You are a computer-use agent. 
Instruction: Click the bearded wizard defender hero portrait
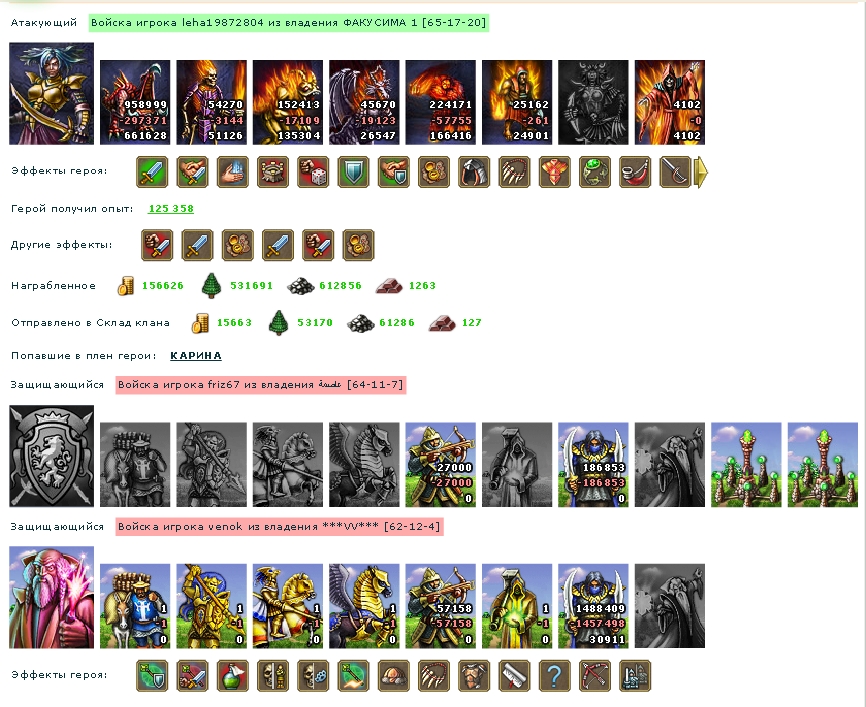tap(51, 597)
